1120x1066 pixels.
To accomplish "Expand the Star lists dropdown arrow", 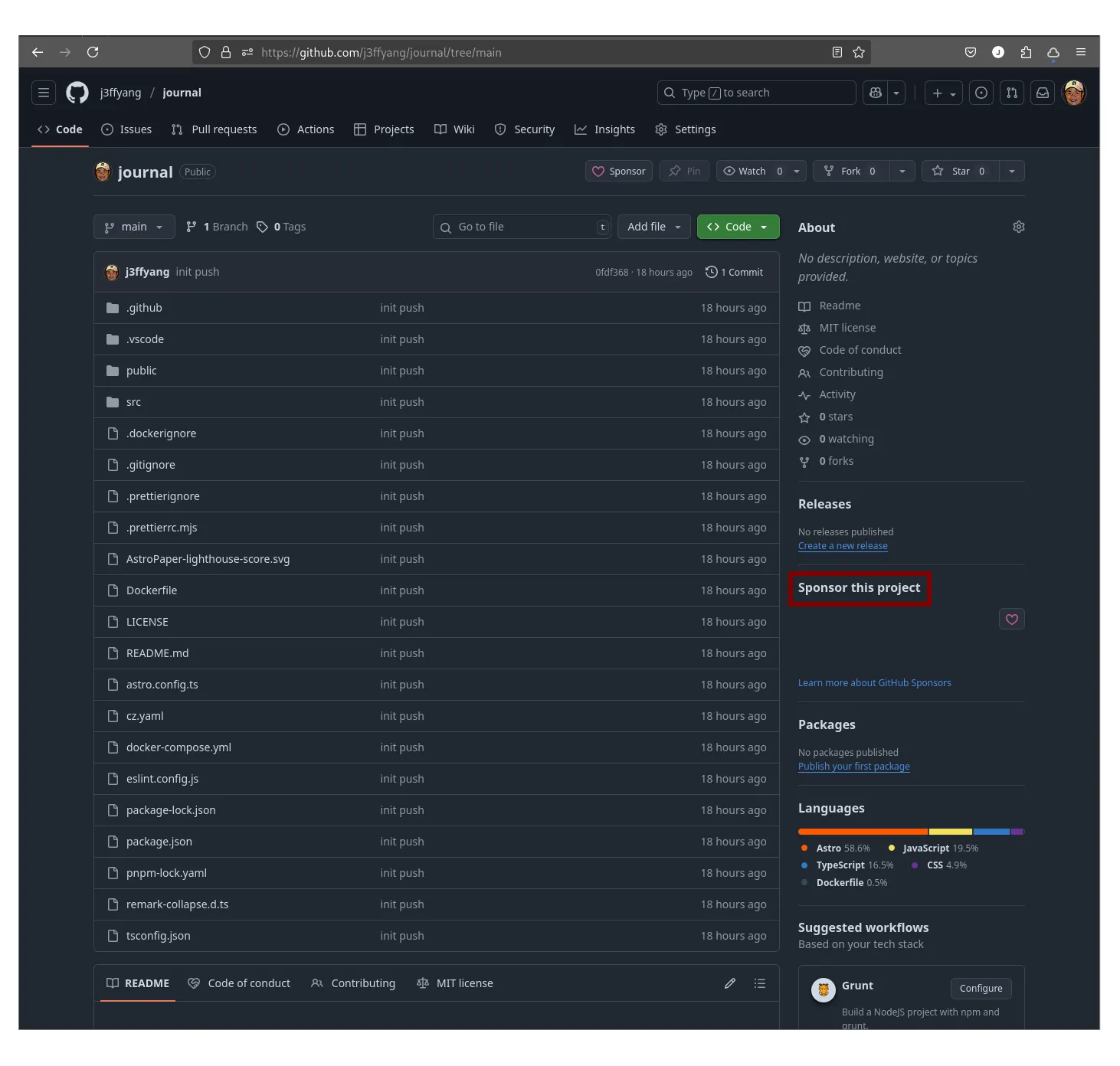I will tap(1012, 171).
